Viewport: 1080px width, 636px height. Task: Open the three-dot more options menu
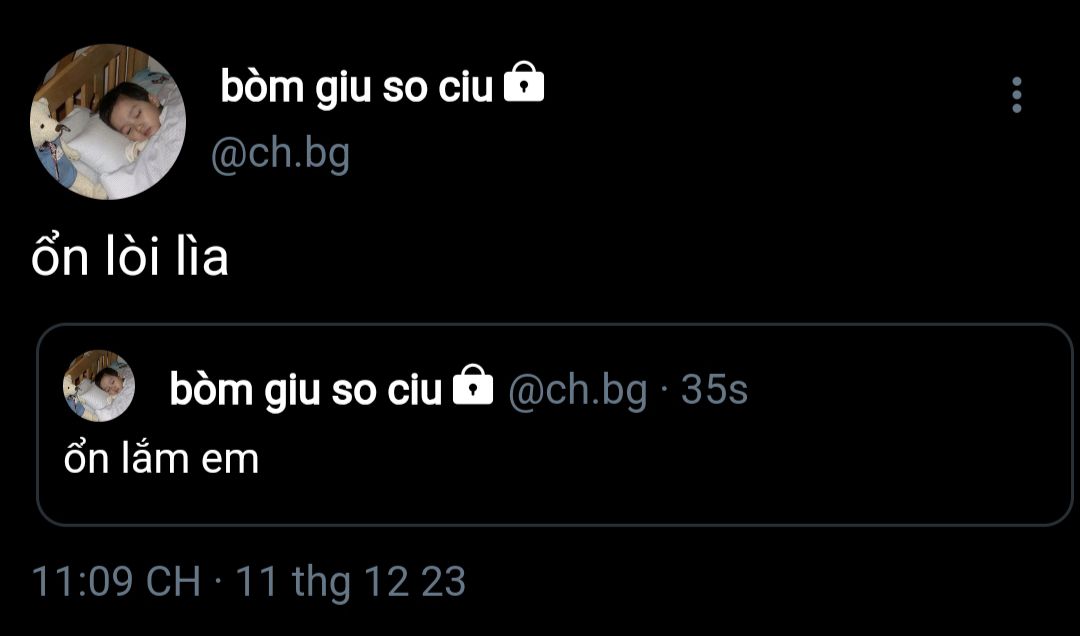click(1017, 95)
